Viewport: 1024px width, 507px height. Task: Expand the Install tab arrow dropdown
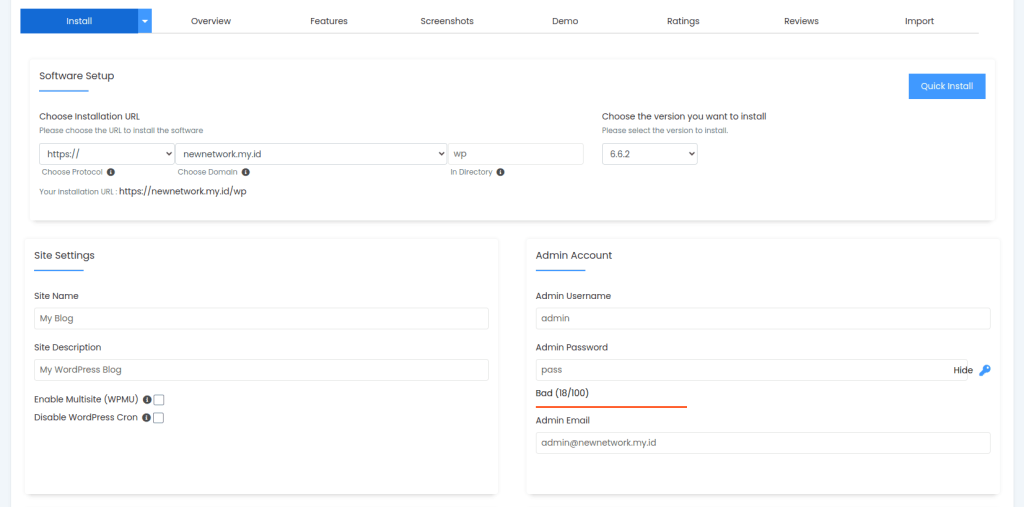pyautogui.click(x=145, y=21)
